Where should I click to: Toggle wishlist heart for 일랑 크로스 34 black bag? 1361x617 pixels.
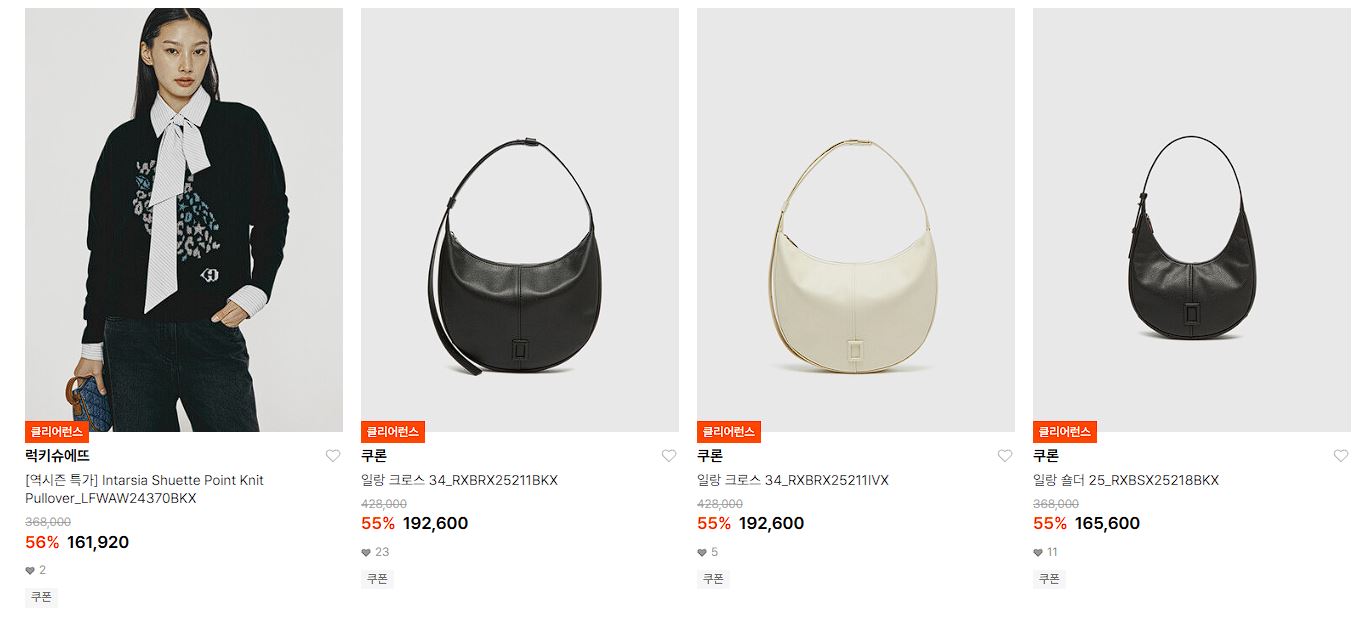click(669, 456)
